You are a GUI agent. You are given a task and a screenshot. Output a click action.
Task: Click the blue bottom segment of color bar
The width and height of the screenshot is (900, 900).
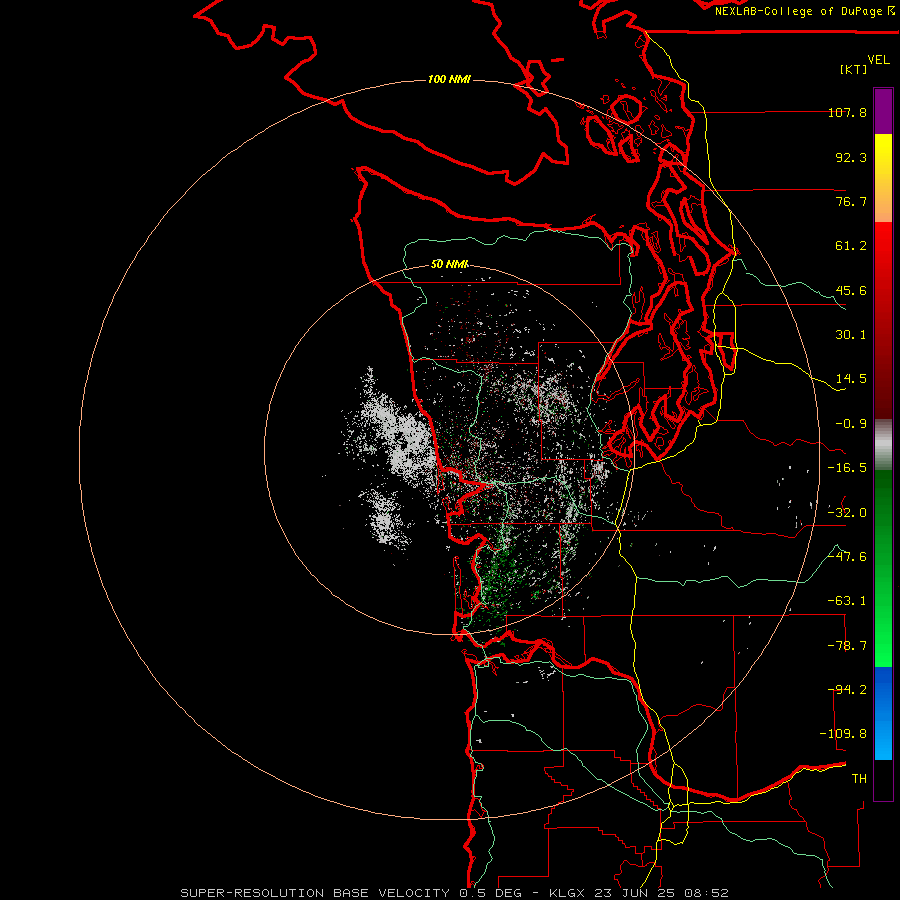[883, 713]
